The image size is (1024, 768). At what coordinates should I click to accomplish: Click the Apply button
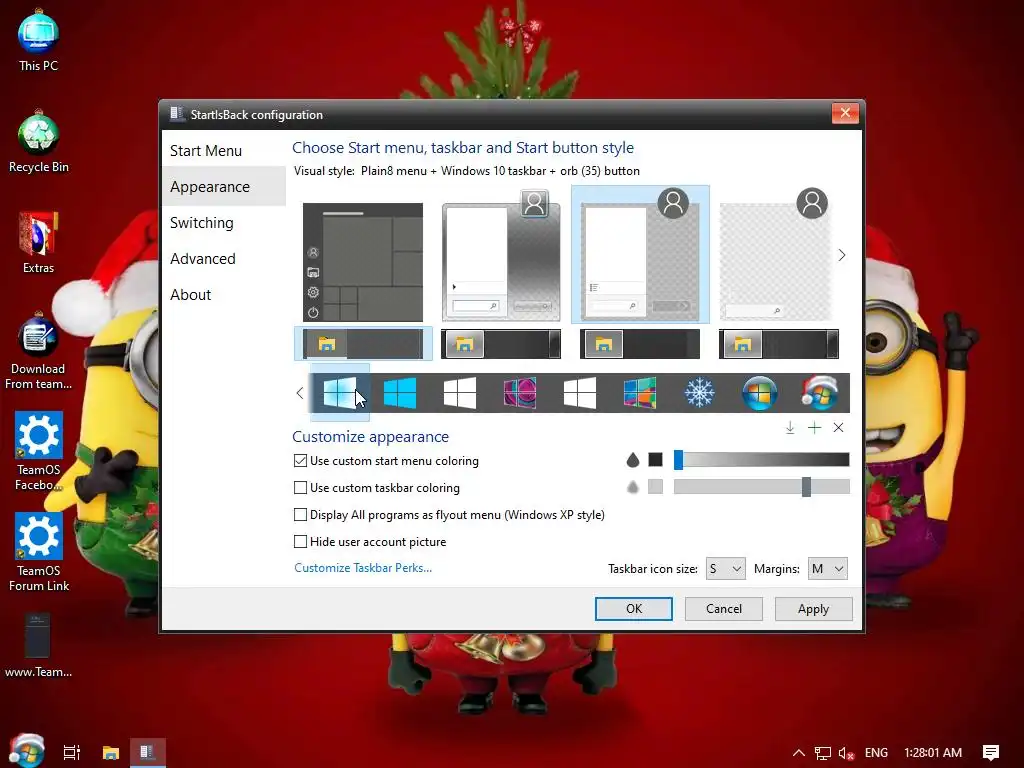pyautogui.click(x=813, y=609)
